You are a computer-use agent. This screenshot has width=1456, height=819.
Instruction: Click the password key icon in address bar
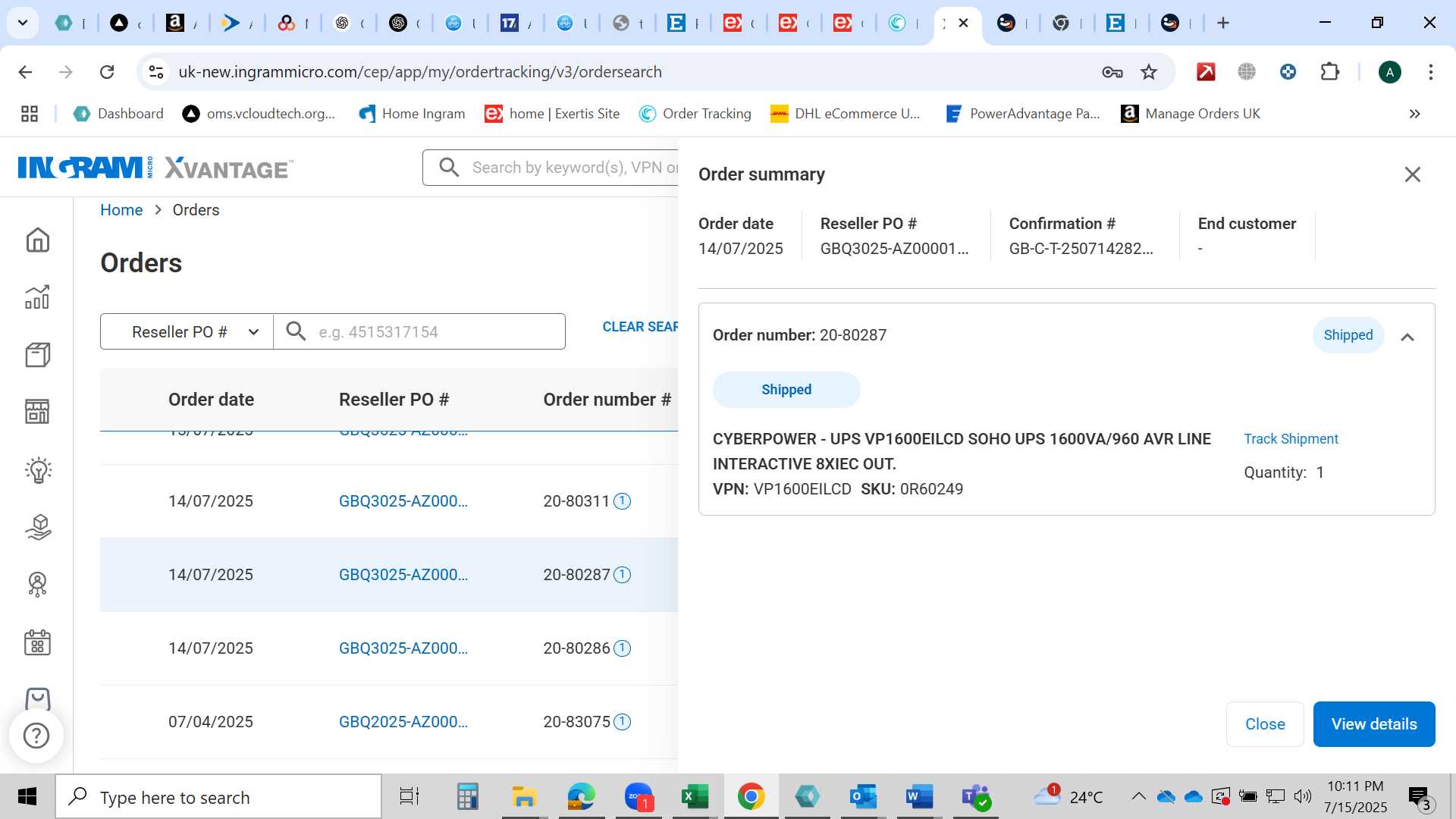(x=1112, y=72)
